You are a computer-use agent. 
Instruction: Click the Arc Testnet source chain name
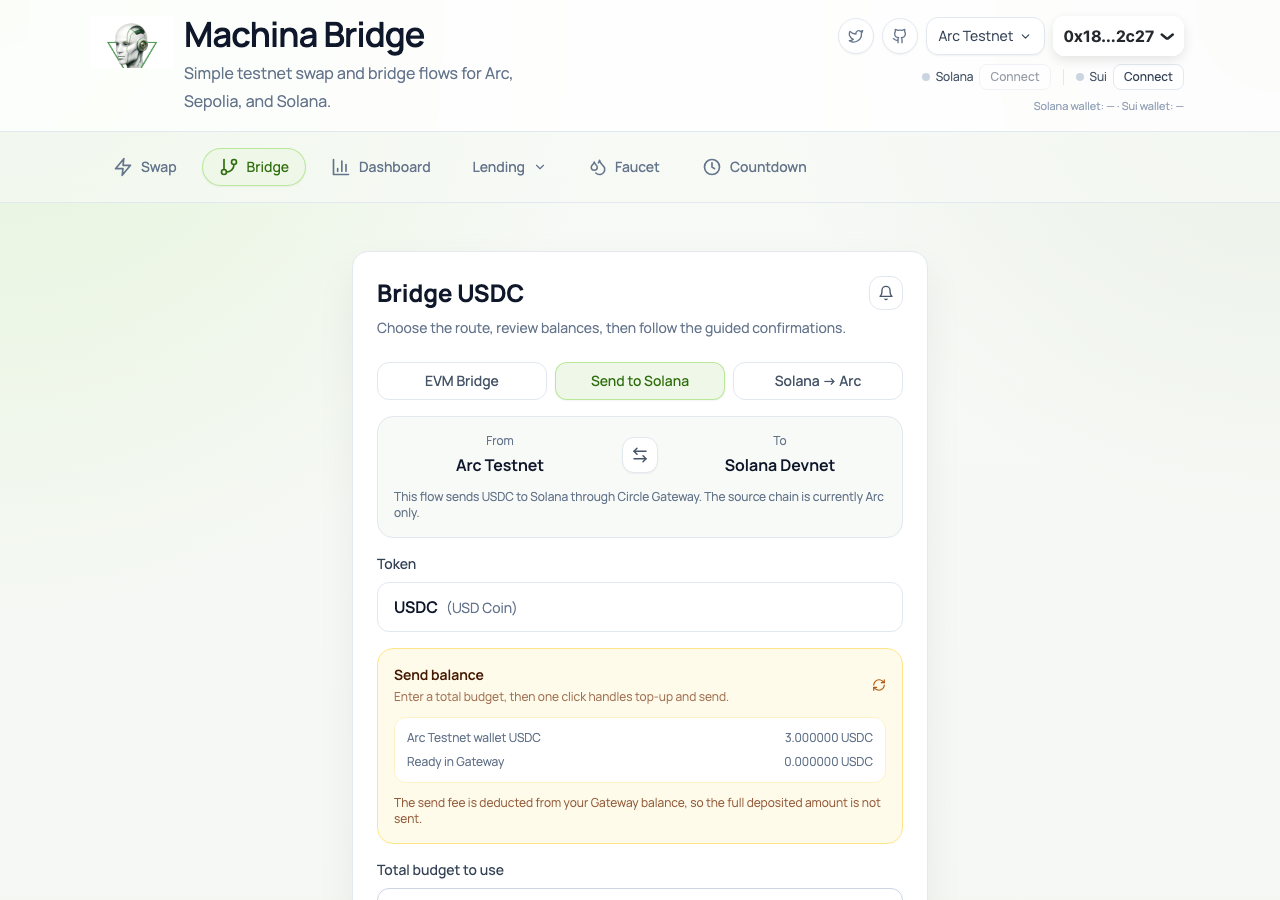point(500,465)
